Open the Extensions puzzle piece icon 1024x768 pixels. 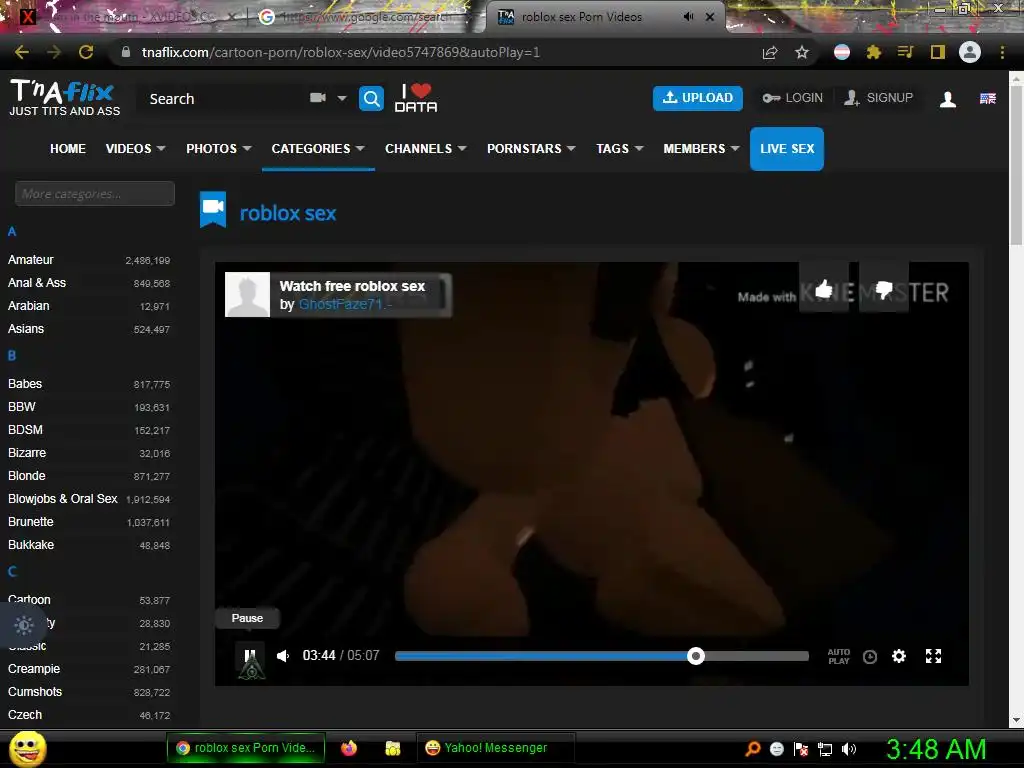(874, 52)
